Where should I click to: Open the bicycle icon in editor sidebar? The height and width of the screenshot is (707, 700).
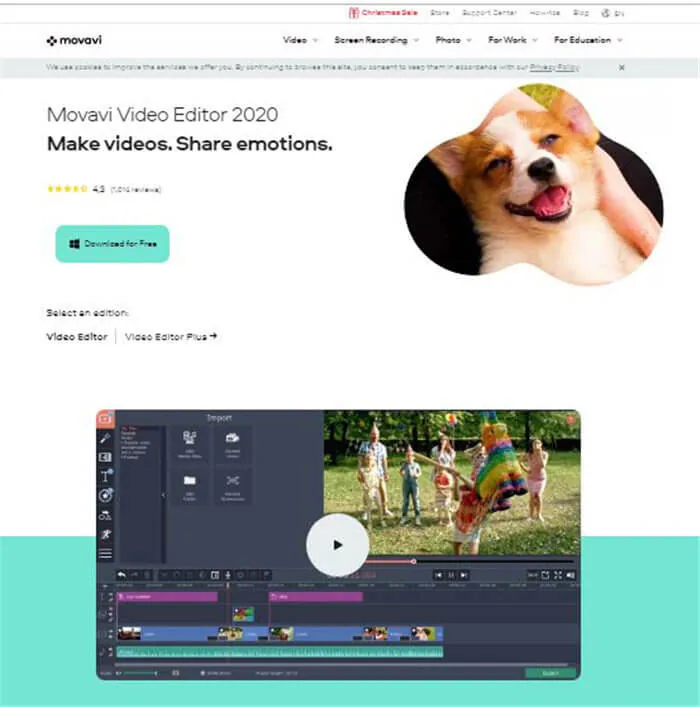coord(106,515)
